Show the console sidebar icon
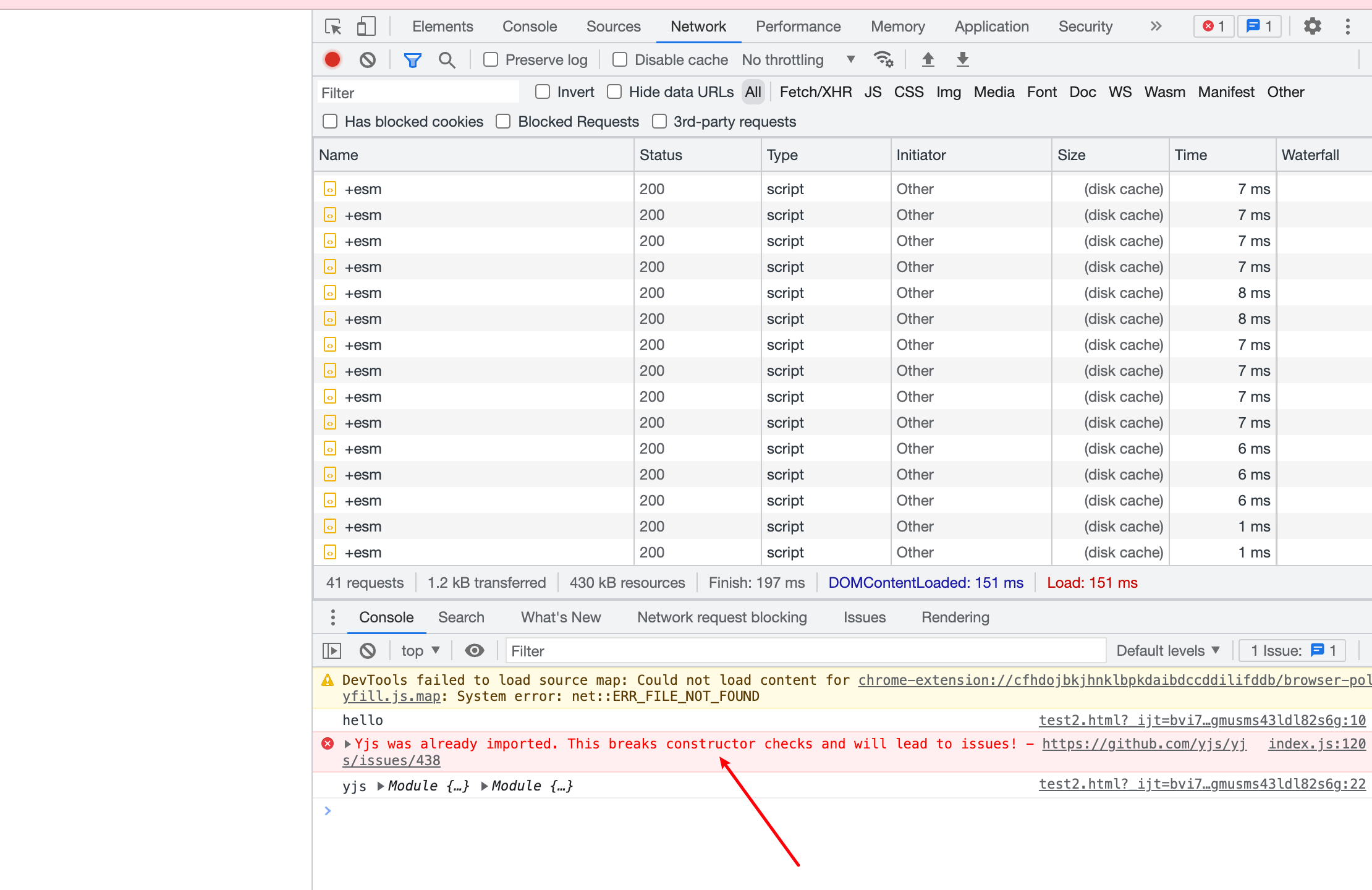Image resolution: width=1372 pixels, height=890 pixels. point(332,650)
